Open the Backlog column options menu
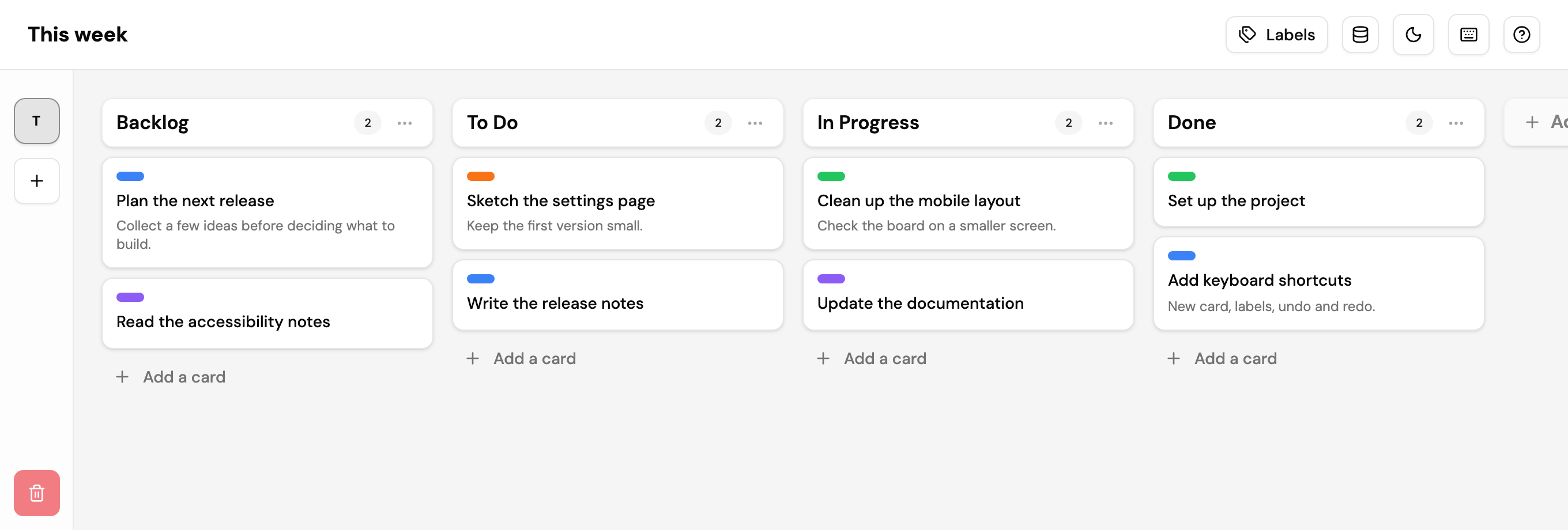The height and width of the screenshot is (530, 1568). pyautogui.click(x=404, y=123)
